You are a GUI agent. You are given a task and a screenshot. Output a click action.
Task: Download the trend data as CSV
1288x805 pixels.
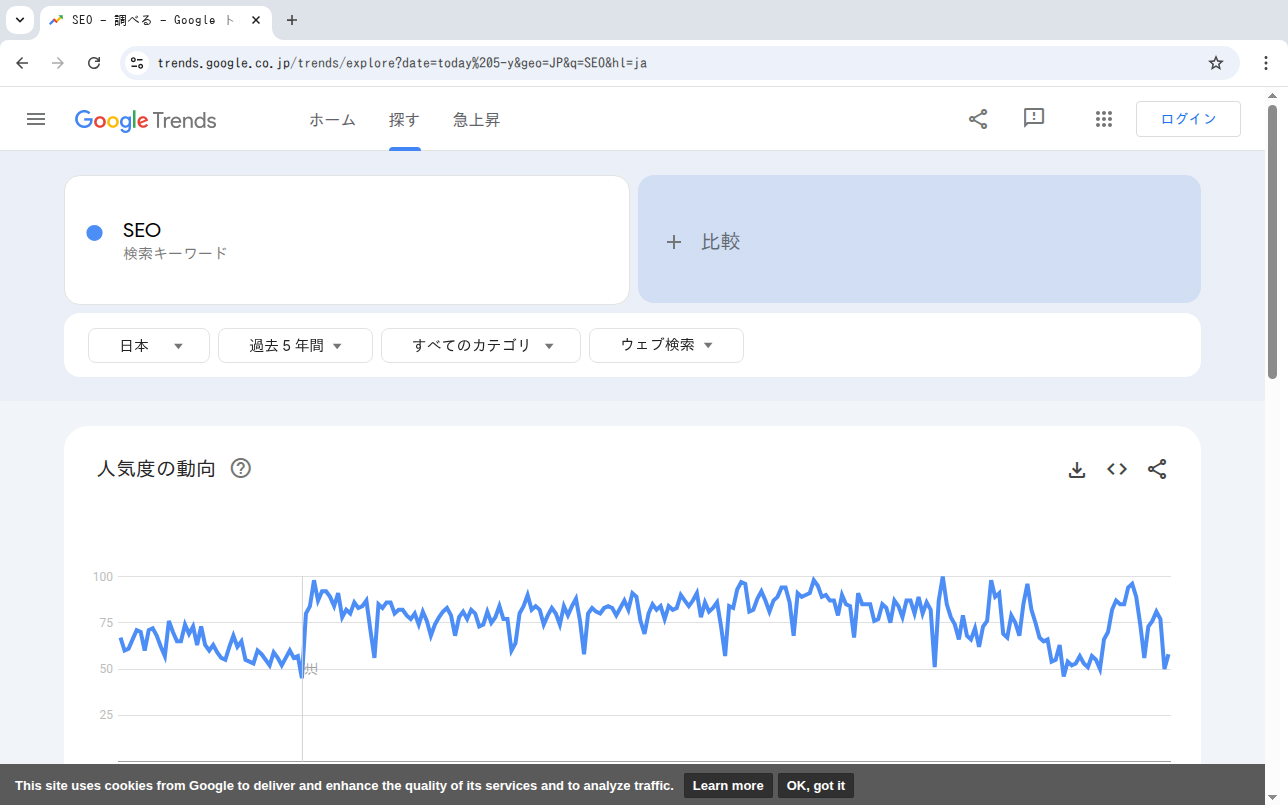[x=1077, y=468]
